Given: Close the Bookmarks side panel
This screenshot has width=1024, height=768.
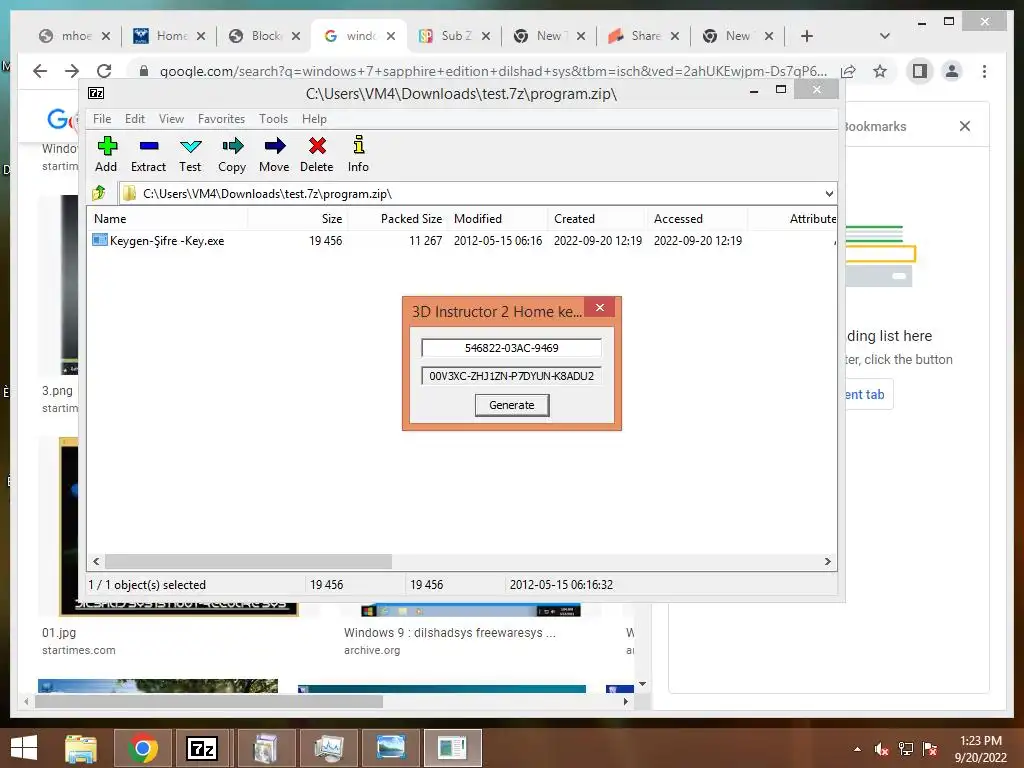Looking at the screenshot, I should pyautogui.click(x=965, y=126).
